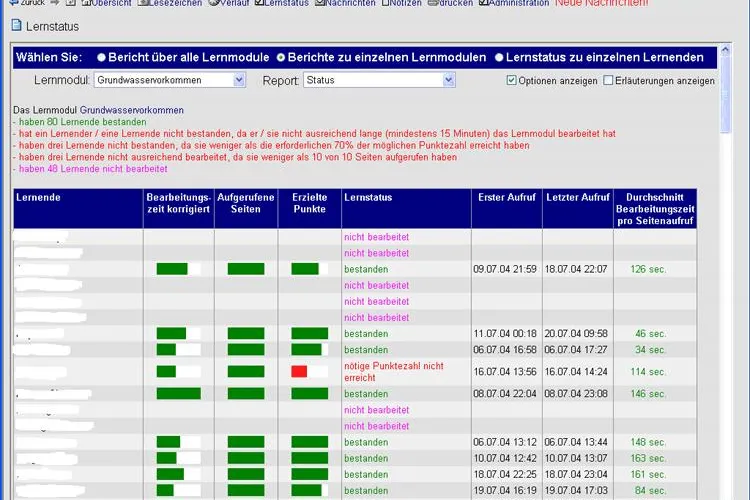
Task: Open the Lernmodul Grundwasservorkommen dropdown
Action: [170, 80]
